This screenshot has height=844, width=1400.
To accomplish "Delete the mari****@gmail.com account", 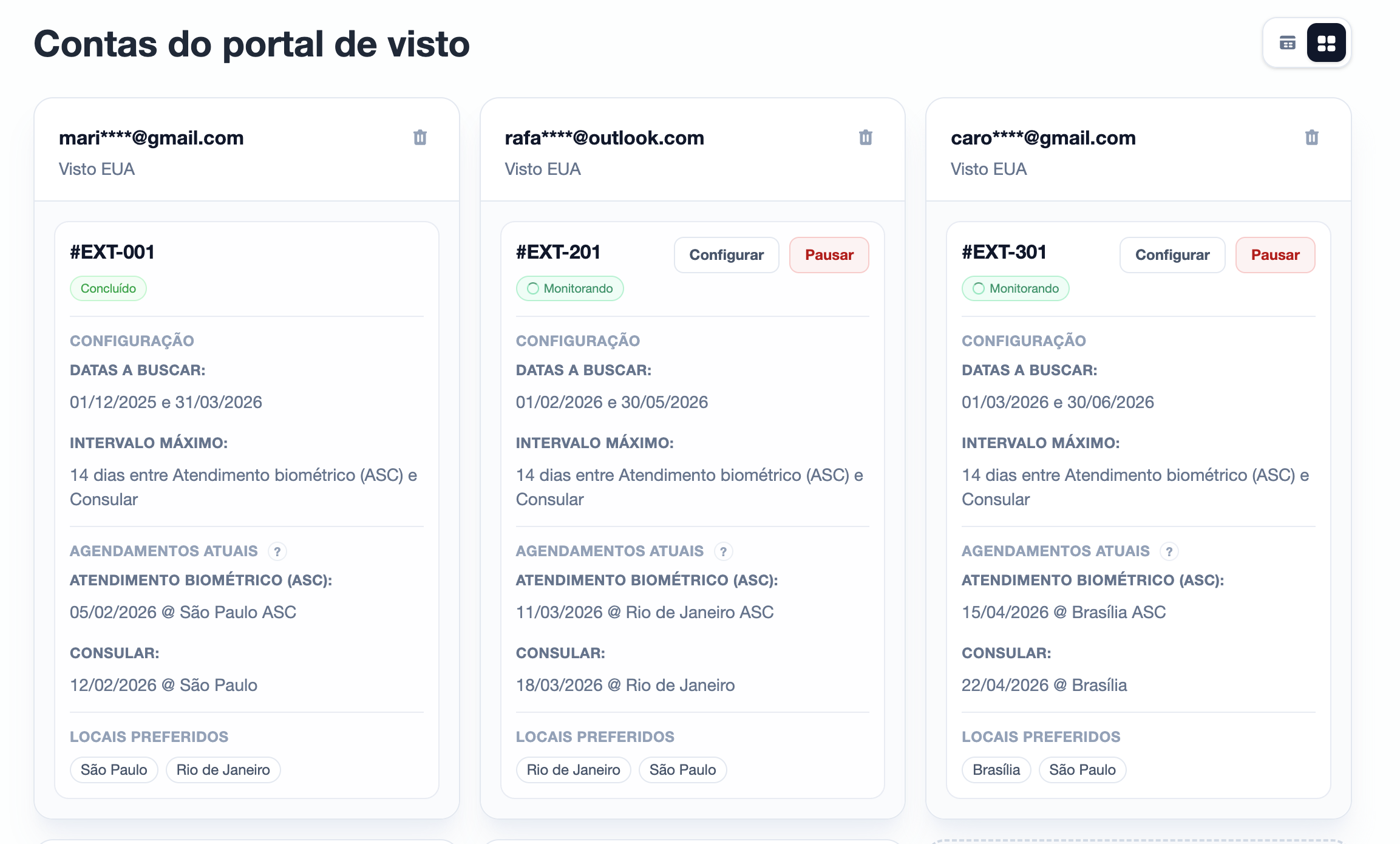I will (x=421, y=137).
